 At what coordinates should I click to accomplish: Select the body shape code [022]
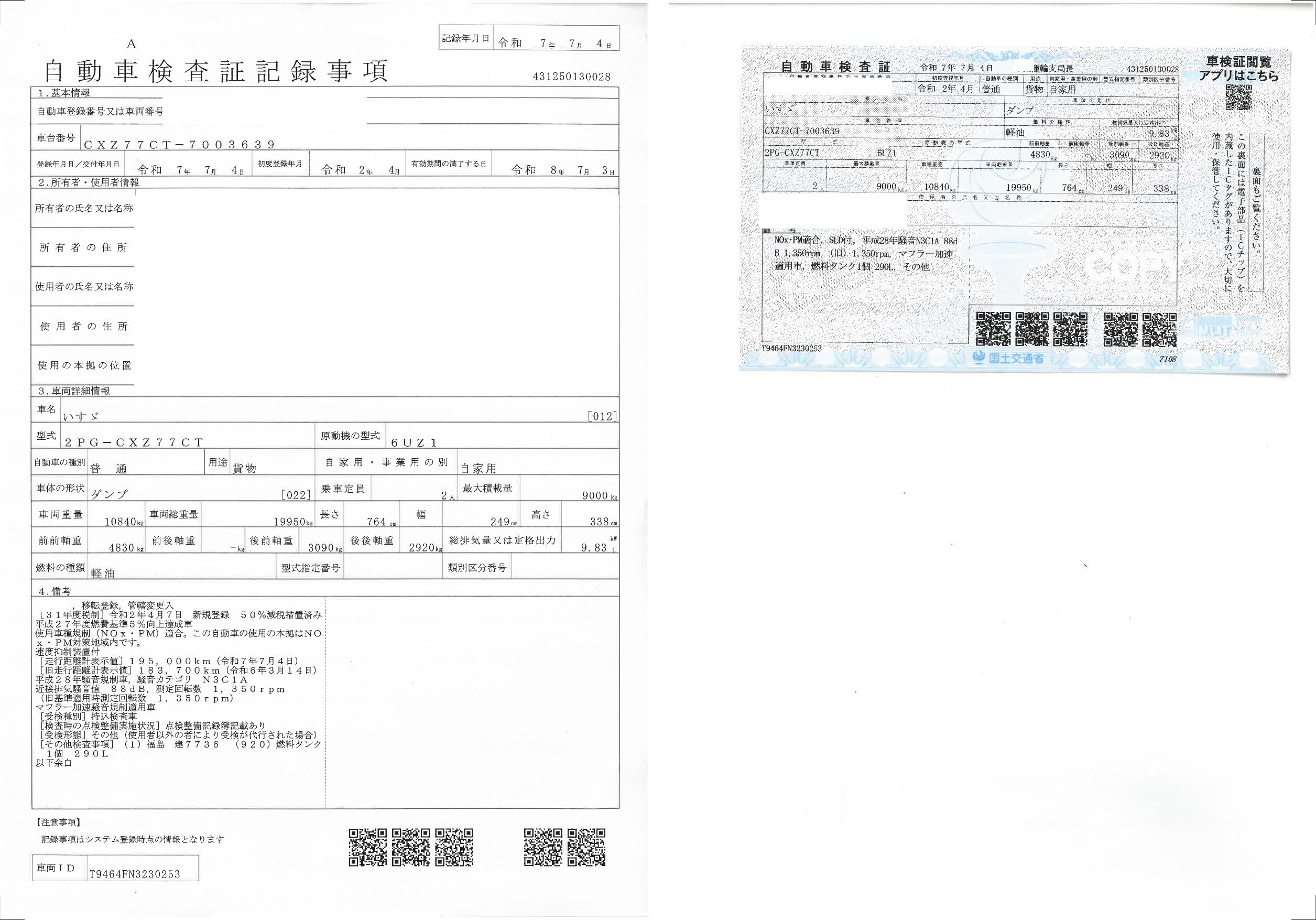296,495
